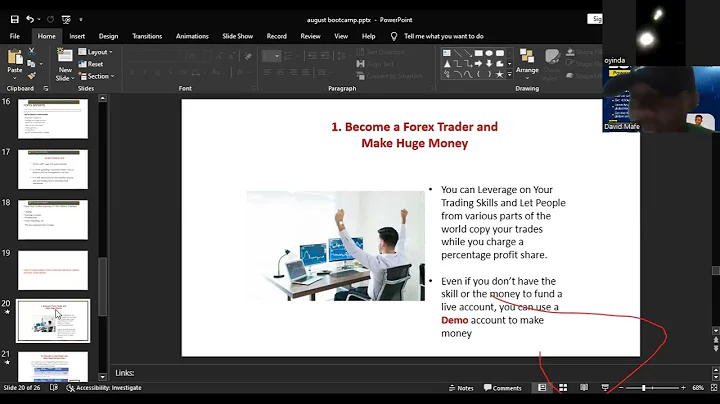Screen dimensions: 720x404
Task: Click the Save icon in quick access toolbar
Action: pyautogui.click(x=15, y=19)
